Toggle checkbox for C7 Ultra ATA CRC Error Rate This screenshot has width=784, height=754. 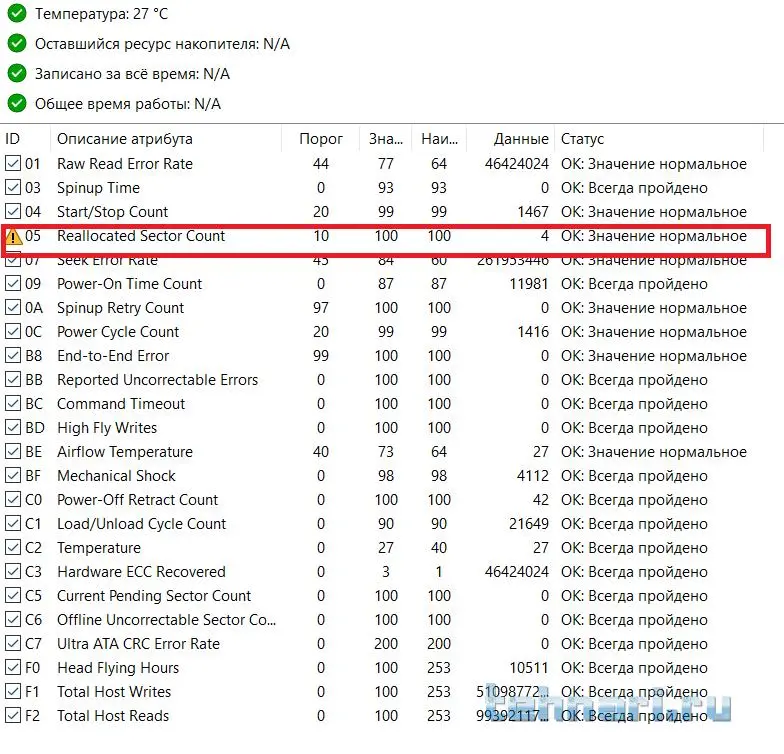pyautogui.click(x=12, y=644)
